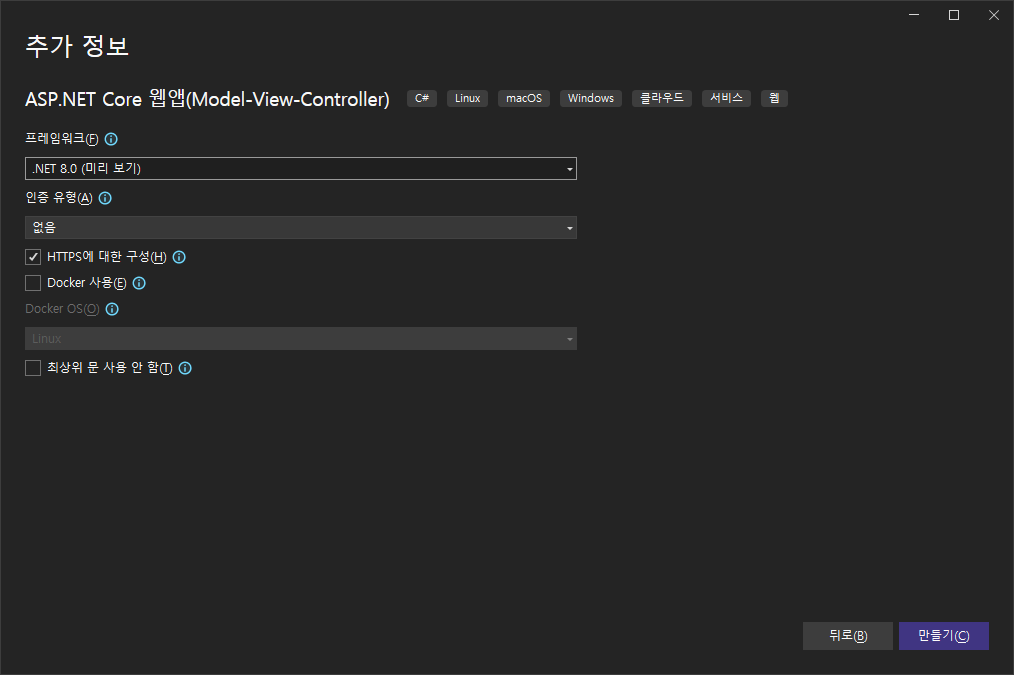Click the 클라우드 tag

point(662,98)
